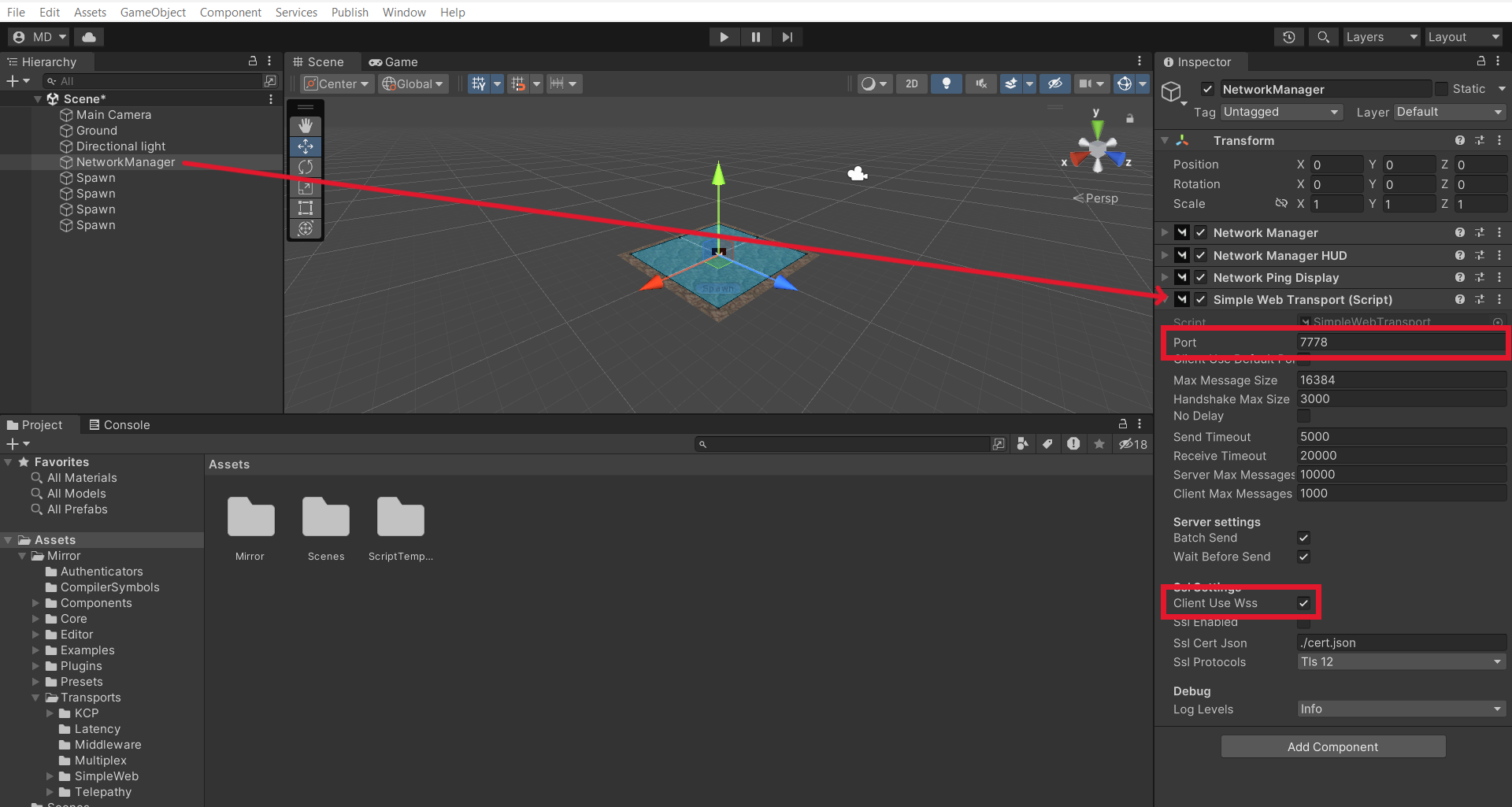Toggle the Client Use Wss checkbox
The width and height of the screenshot is (1512, 807).
pos(1303,603)
